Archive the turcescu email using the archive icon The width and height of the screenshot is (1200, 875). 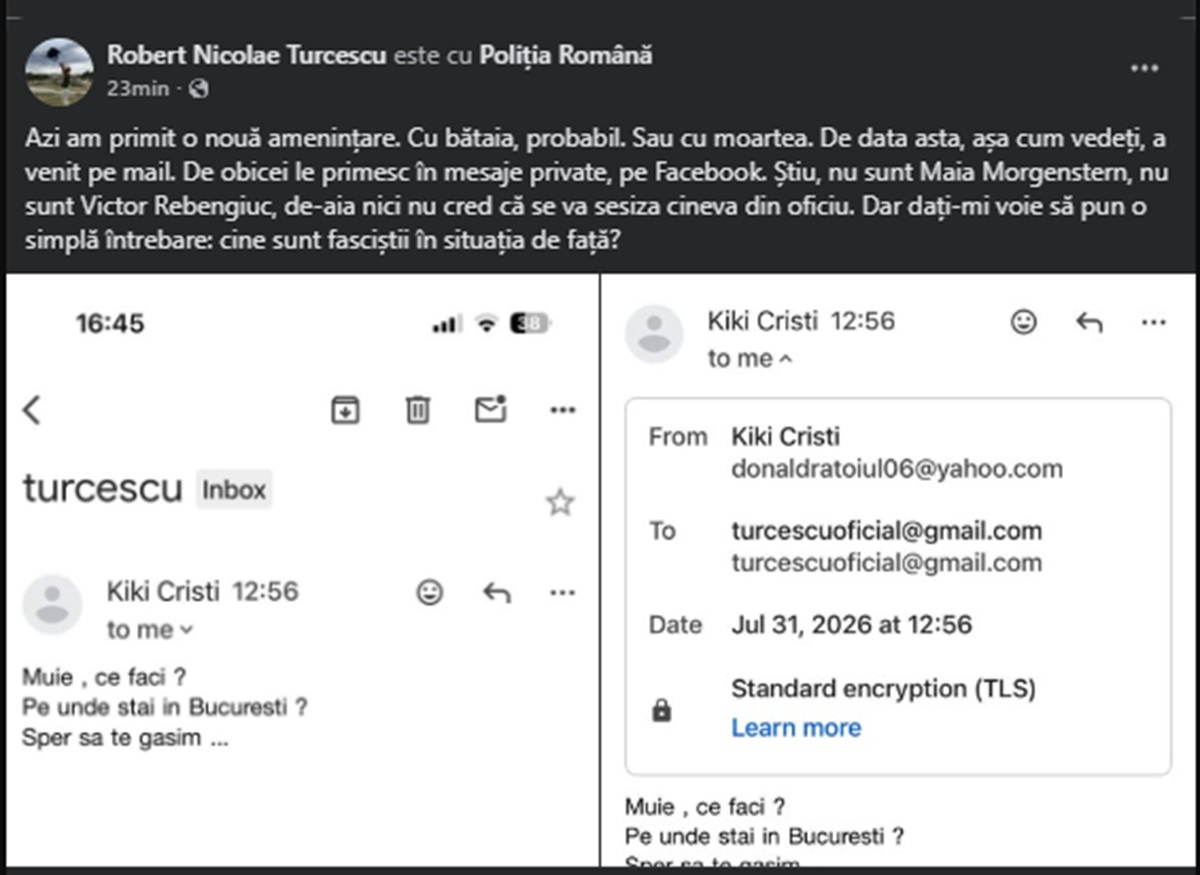345,409
